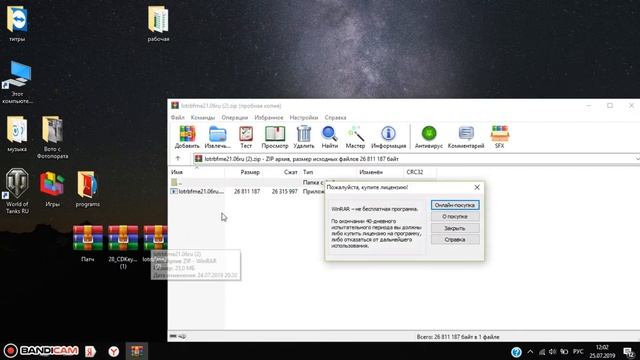
Task: Click the О покупке button
Action: [455, 216]
